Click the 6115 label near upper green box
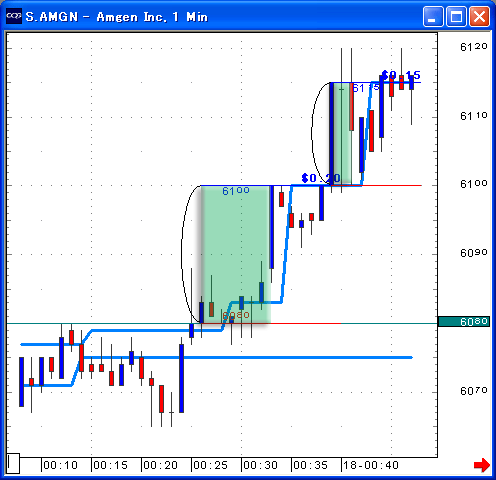 click(x=366, y=88)
